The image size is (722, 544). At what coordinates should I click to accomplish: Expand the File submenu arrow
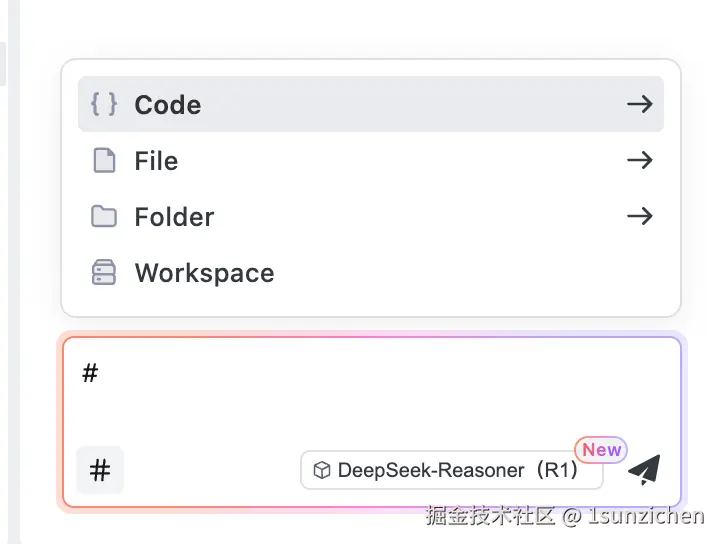click(x=639, y=161)
